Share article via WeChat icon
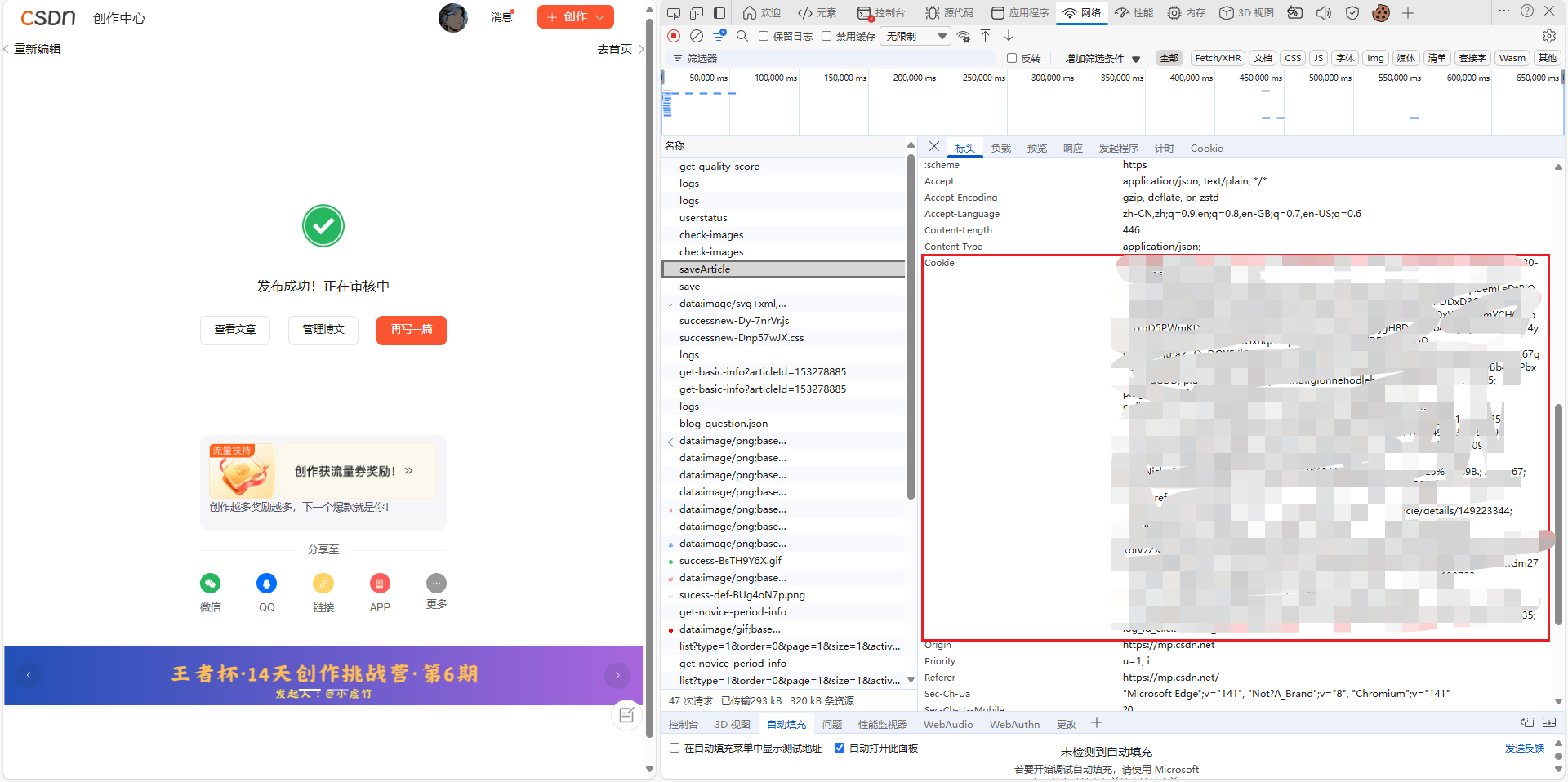The width and height of the screenshot is (1568, 782). click(x=210, y=583)
